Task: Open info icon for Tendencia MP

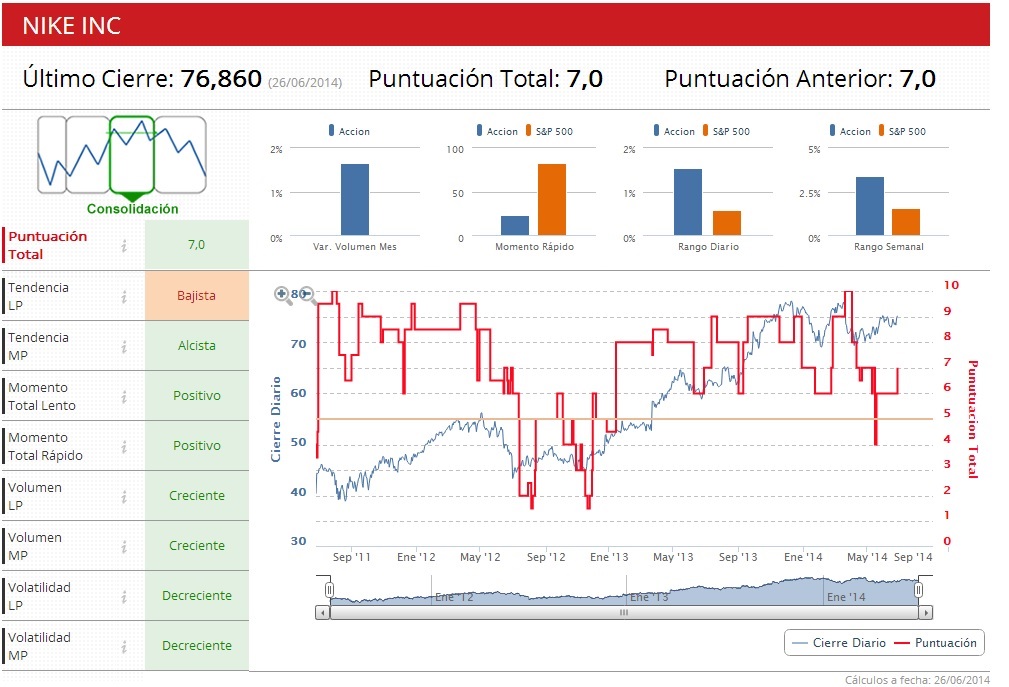Action: 124,347
